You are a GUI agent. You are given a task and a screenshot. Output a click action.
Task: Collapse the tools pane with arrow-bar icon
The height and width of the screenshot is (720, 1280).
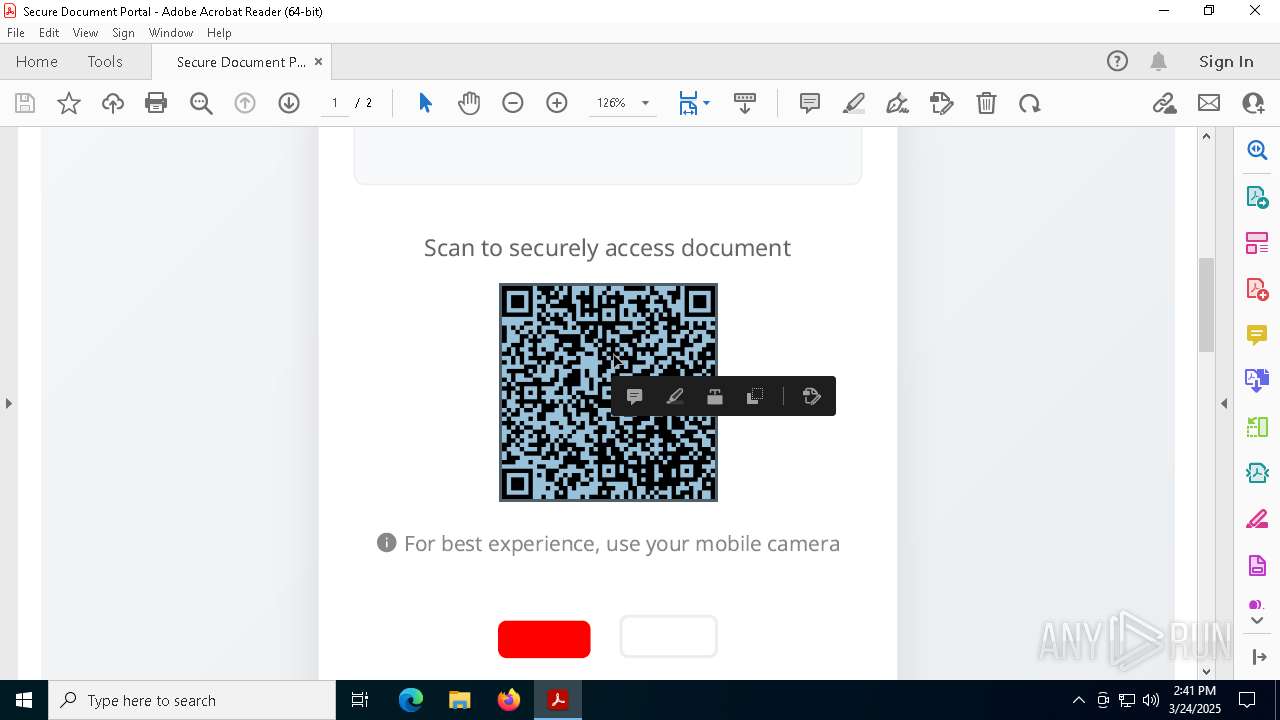click(x=1258, y=657)
